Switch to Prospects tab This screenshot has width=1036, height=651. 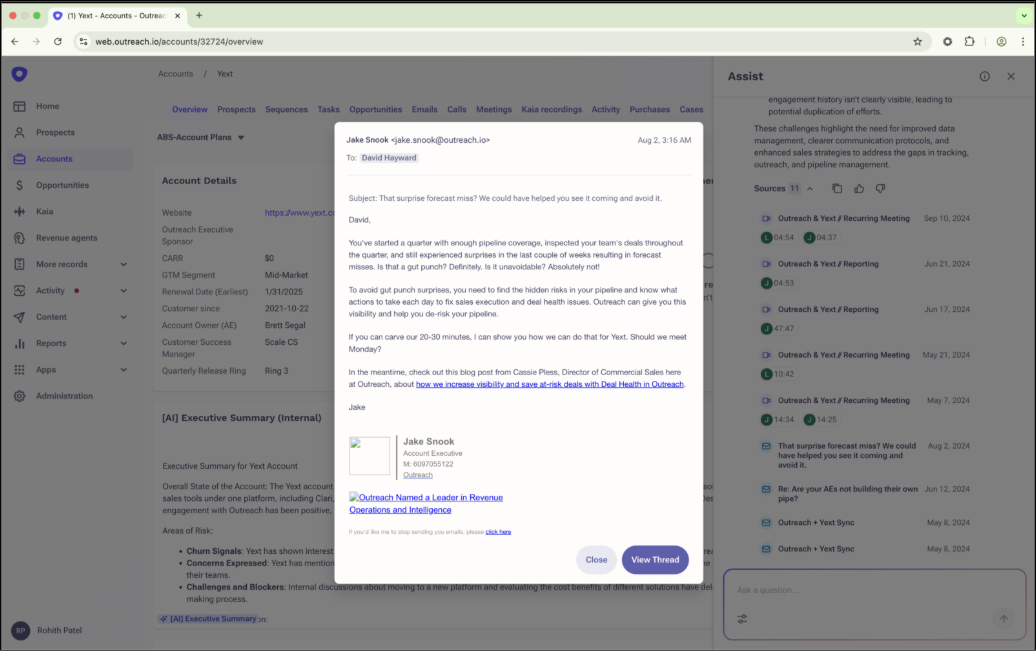[x=236, y=110]
